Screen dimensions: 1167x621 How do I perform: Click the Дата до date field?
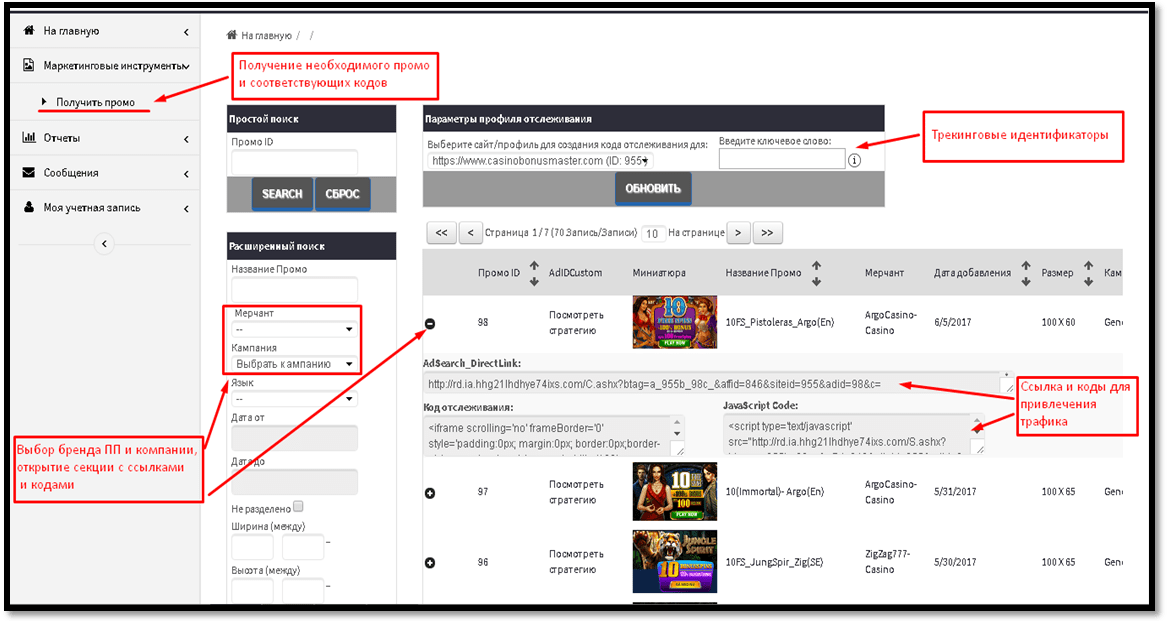pyautogui.click(x=295, y=483)
